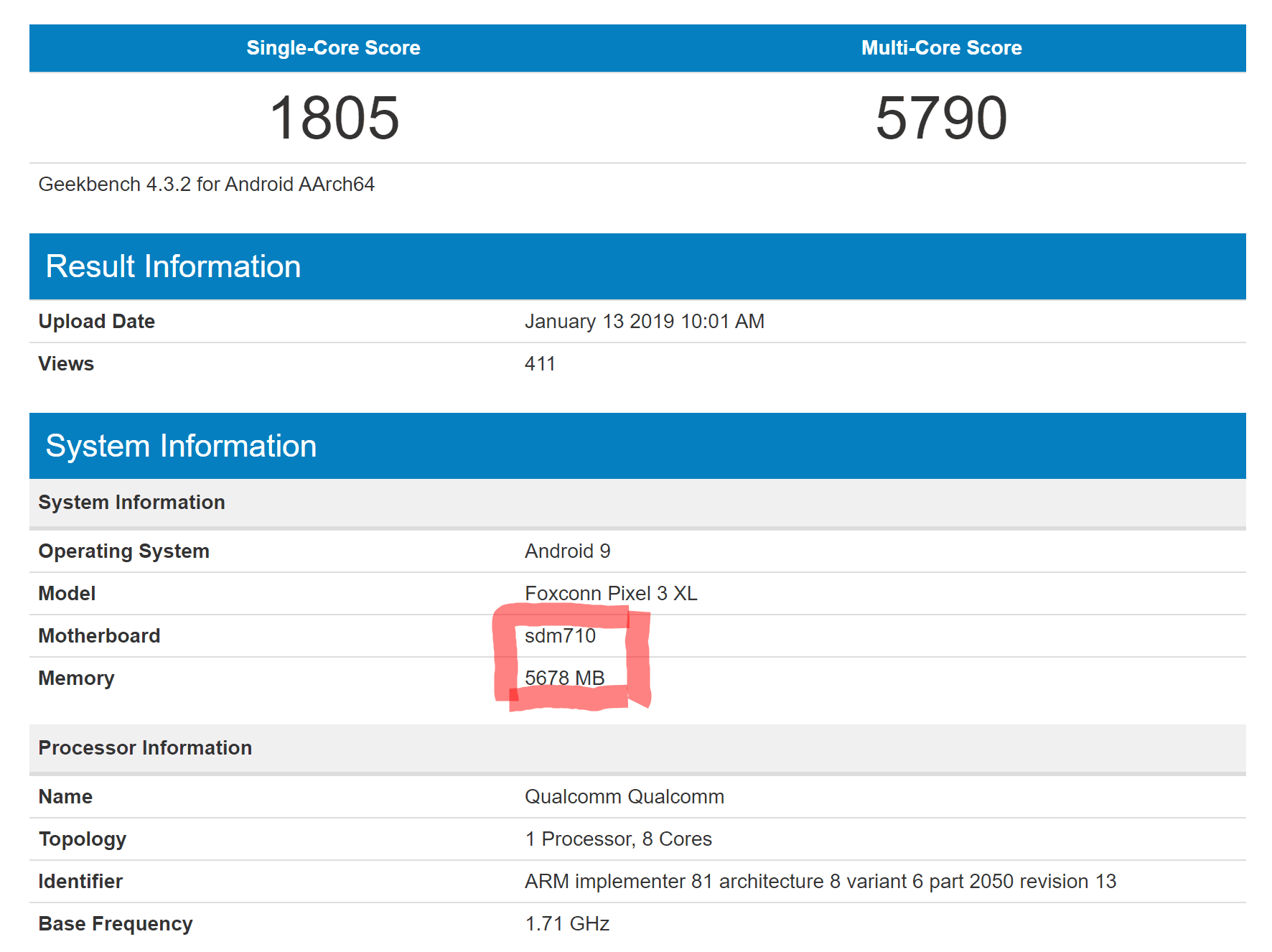Select the ARM implementer 81 identifier value
Viewport: 1272px width, 952px height.
pos(820,882)
